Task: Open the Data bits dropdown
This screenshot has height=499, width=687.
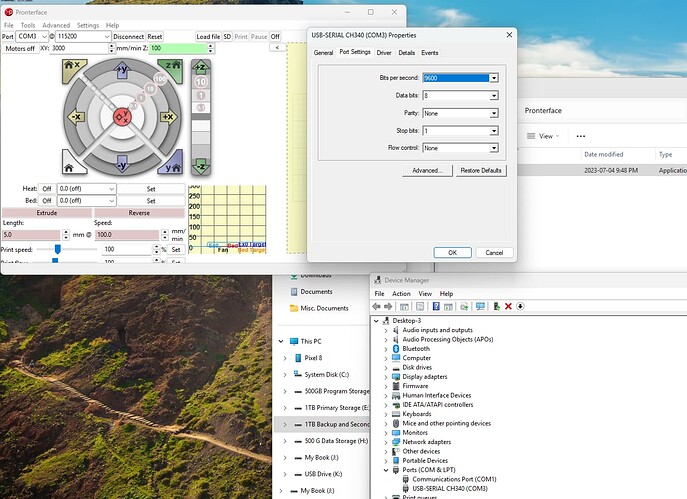Action: tap(494, 96)
